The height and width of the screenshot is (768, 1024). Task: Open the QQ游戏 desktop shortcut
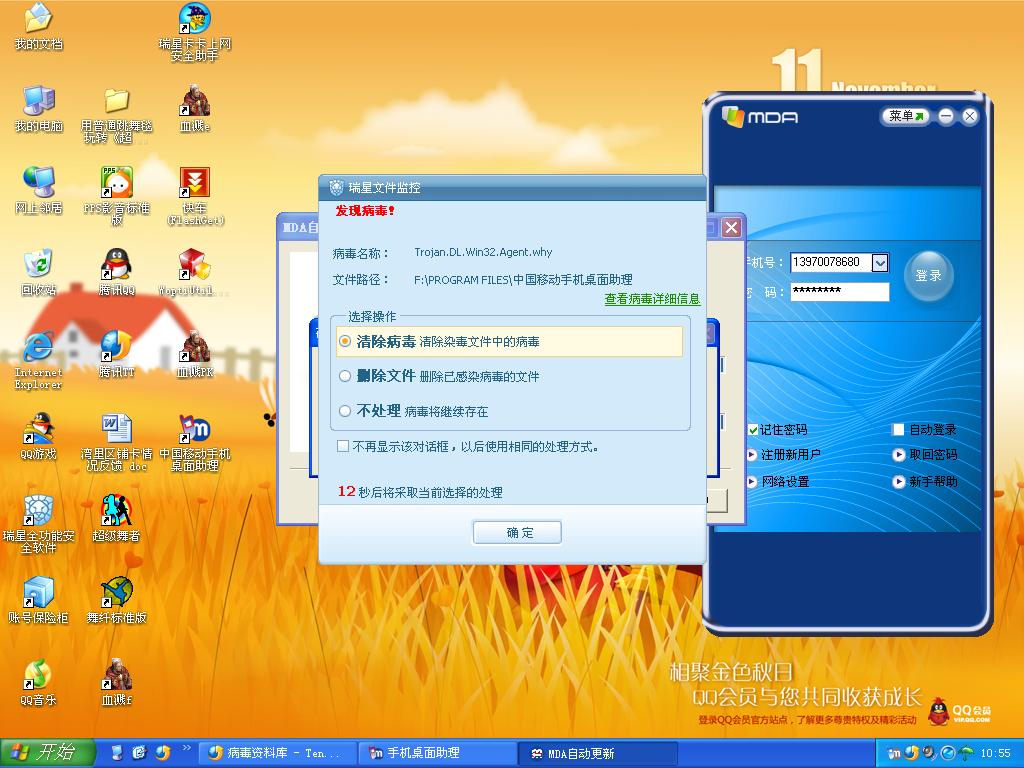(x=39, y=436)
